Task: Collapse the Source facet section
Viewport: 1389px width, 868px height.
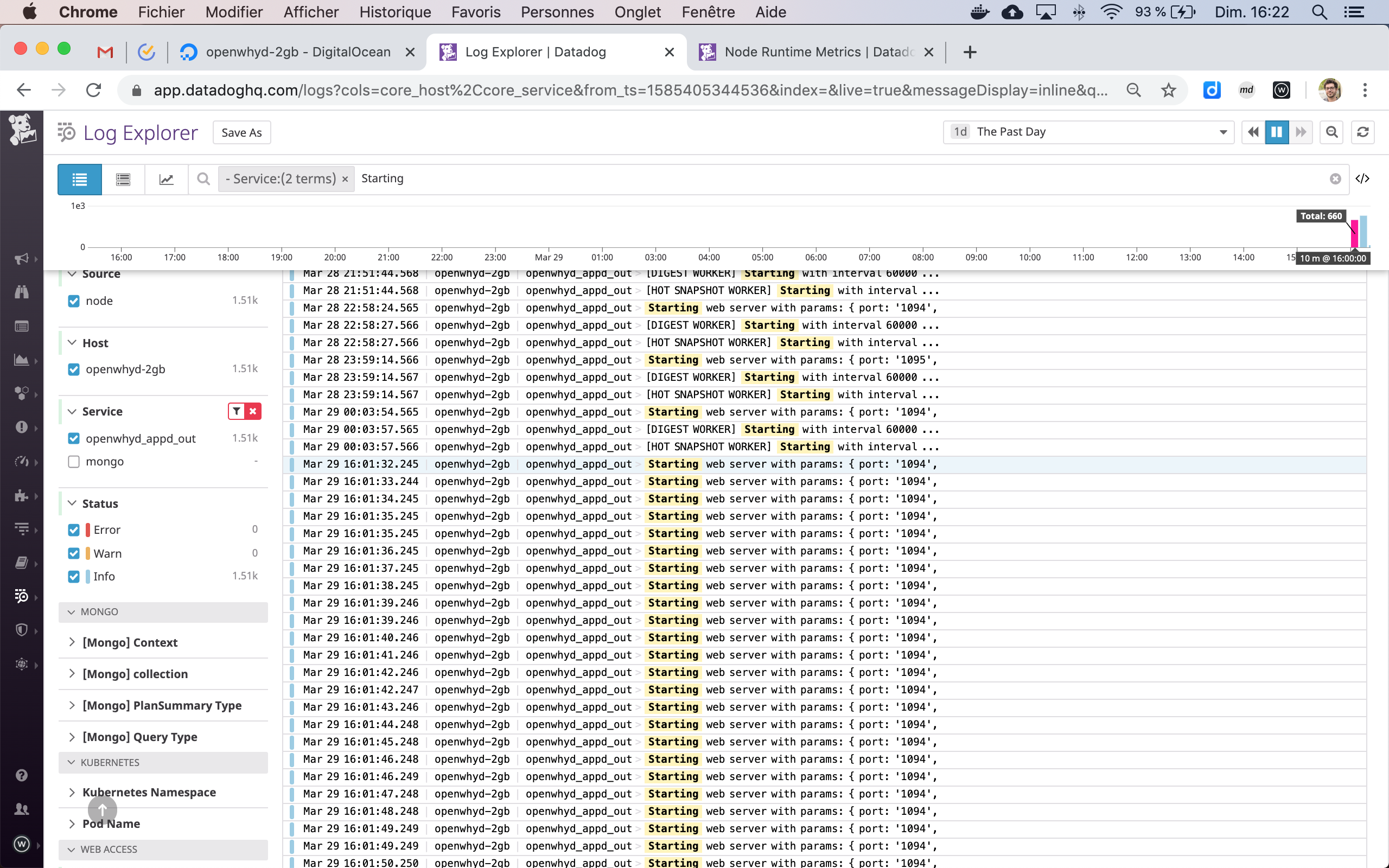Action: pyautogui.click(x=71, y=274)
